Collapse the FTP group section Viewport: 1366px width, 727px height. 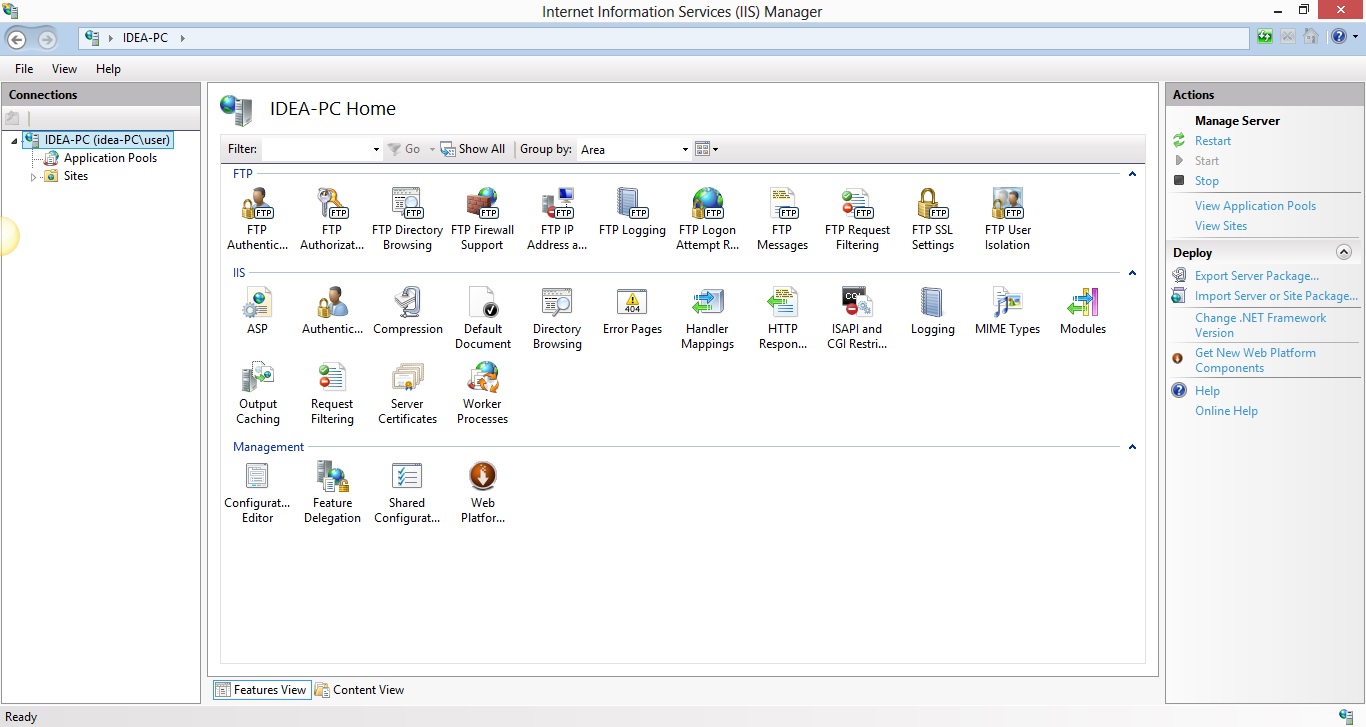(1132, 174)
